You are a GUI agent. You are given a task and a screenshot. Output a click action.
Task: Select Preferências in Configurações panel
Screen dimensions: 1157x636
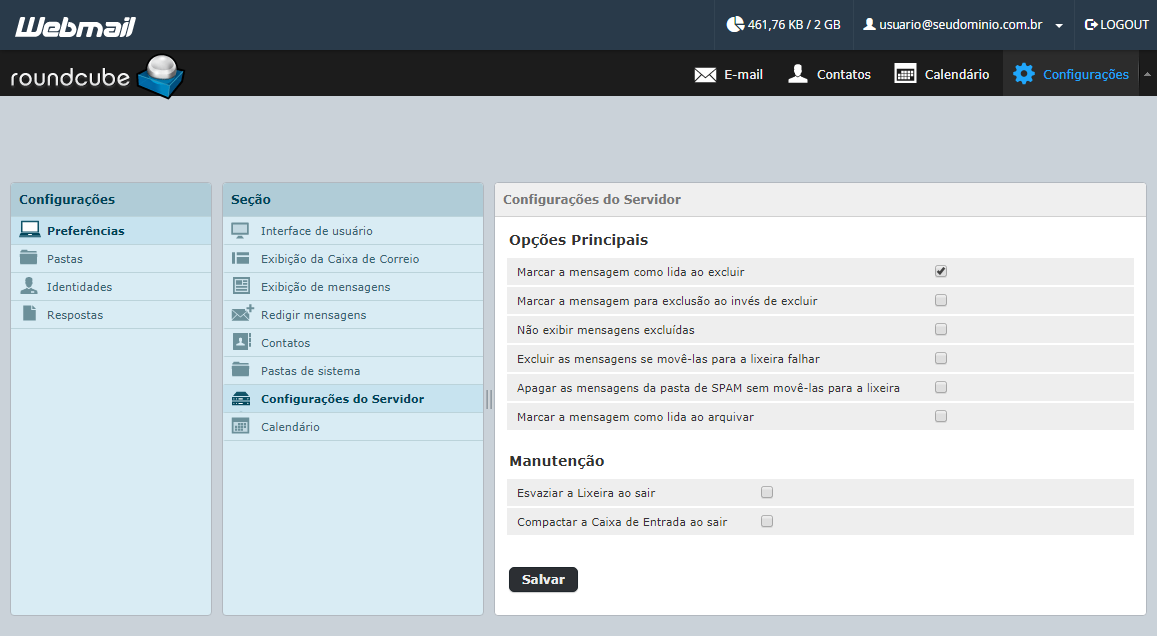pyautogui.click(x=111, y=230)
